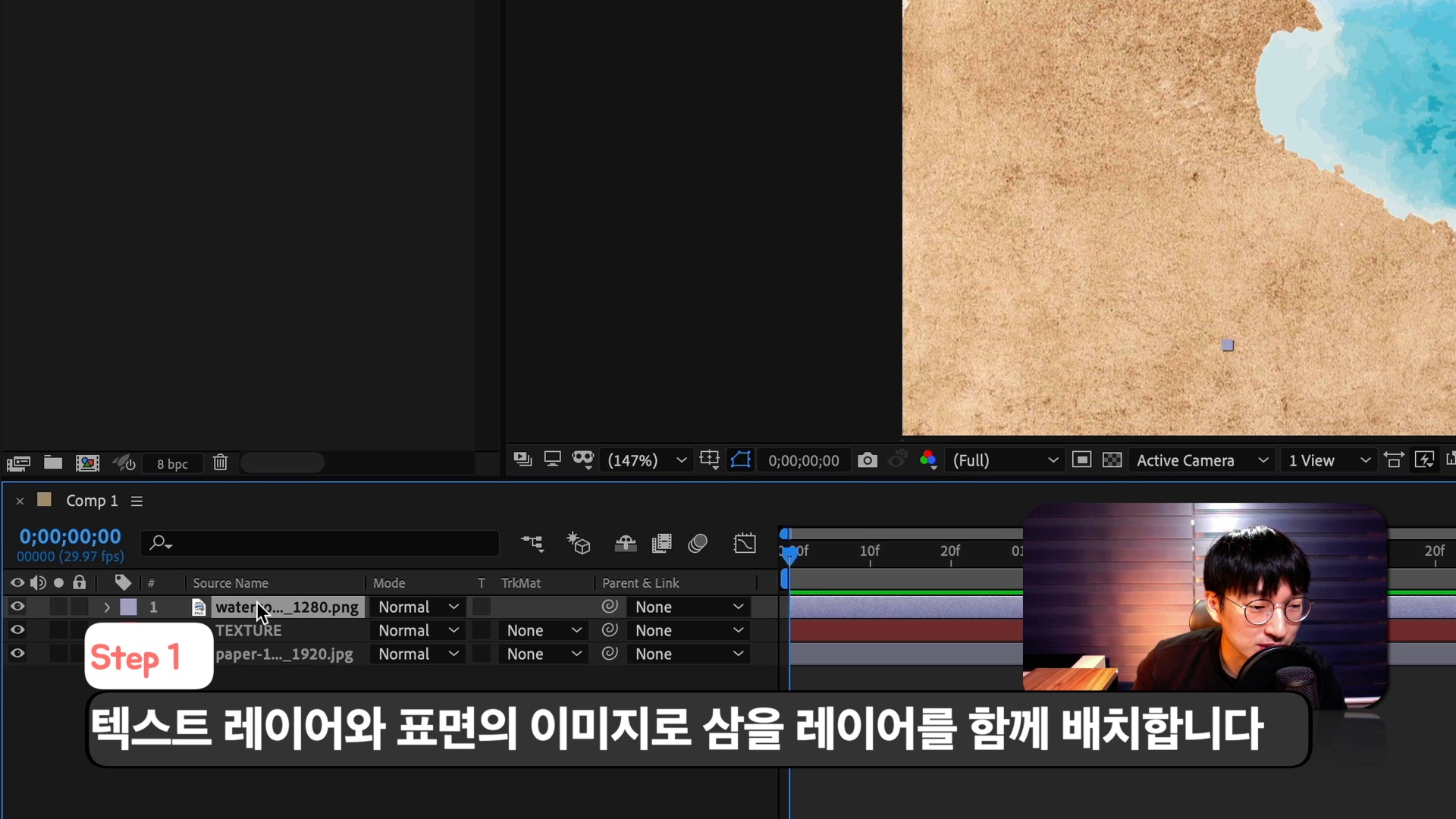This screenshot has height=819, width=1456.
Task: Open the graph editor icon
Action: [745, 544]
